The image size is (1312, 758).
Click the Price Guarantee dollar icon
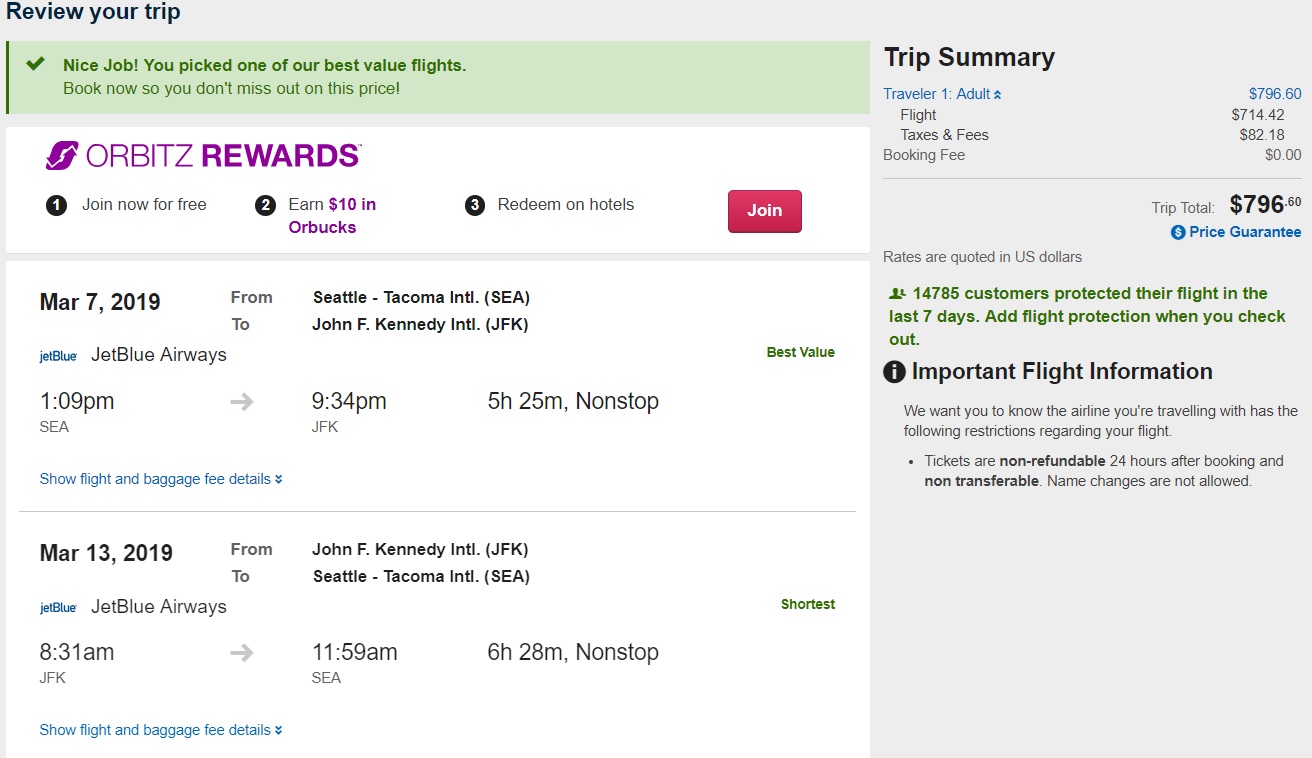(x=1178, y=232)
